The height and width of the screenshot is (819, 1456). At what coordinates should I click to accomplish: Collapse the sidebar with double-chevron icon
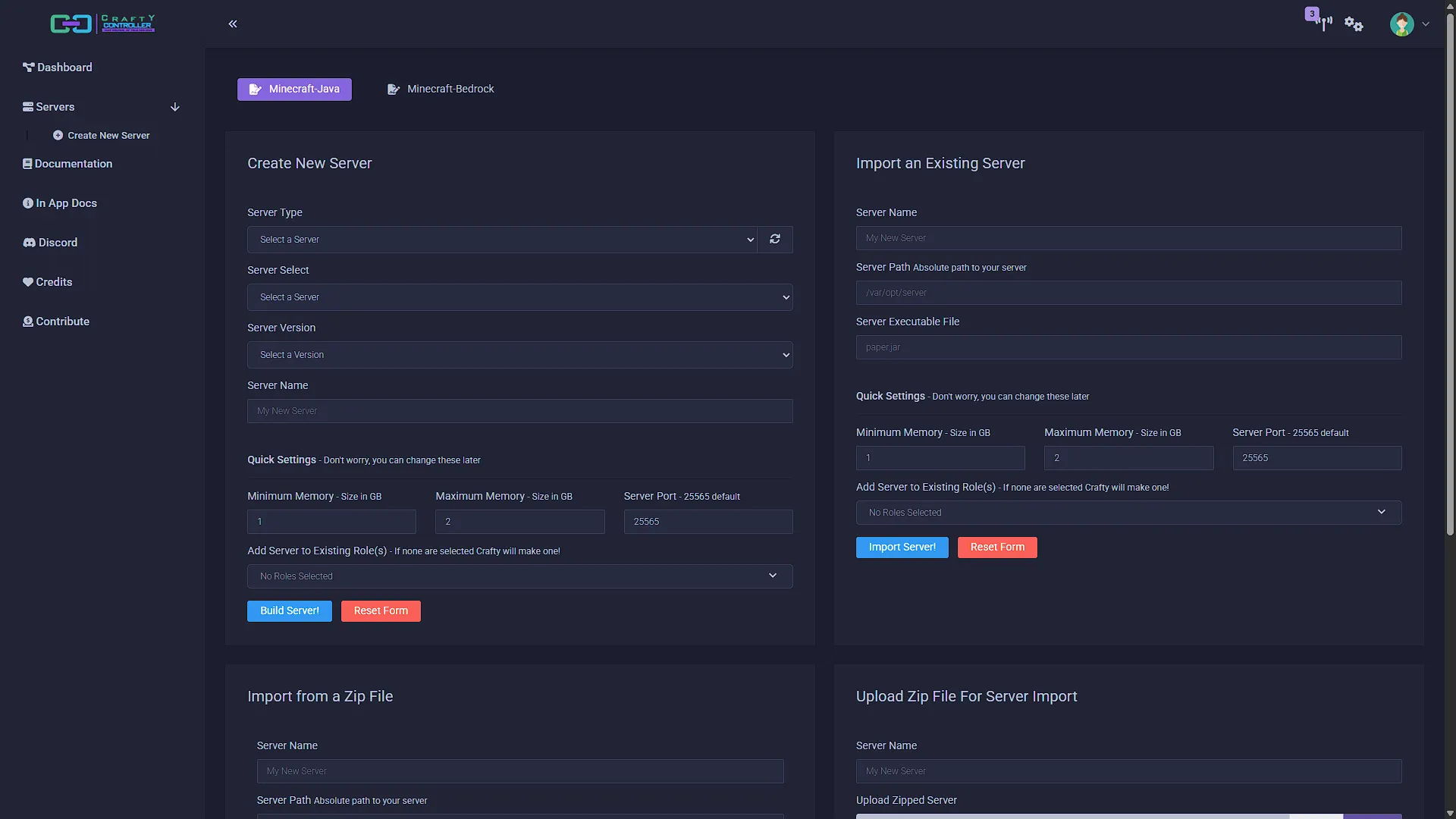(x=233, y=24)
